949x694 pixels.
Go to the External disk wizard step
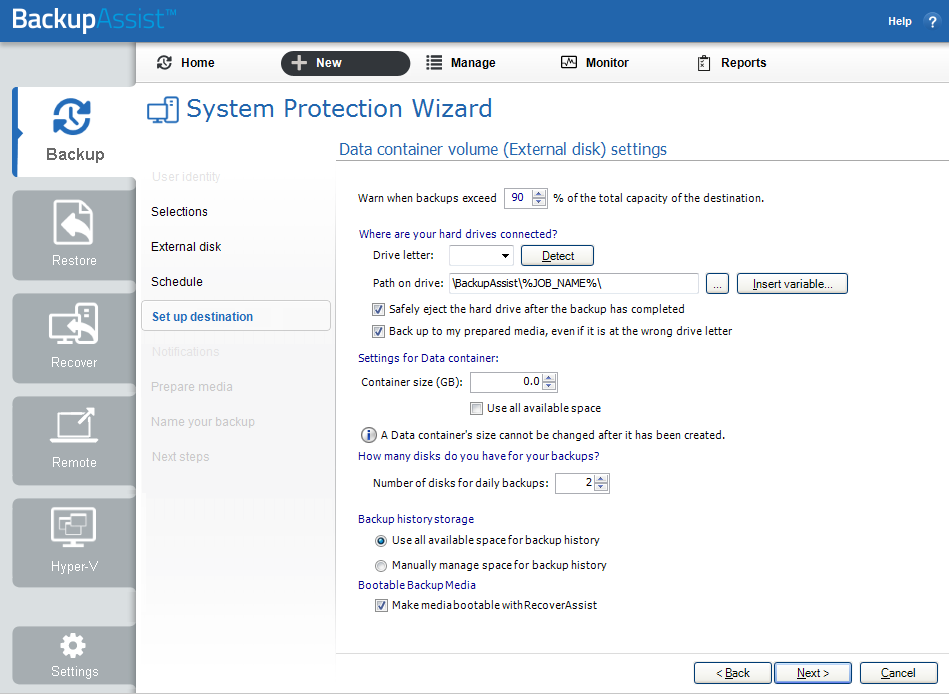186,247
